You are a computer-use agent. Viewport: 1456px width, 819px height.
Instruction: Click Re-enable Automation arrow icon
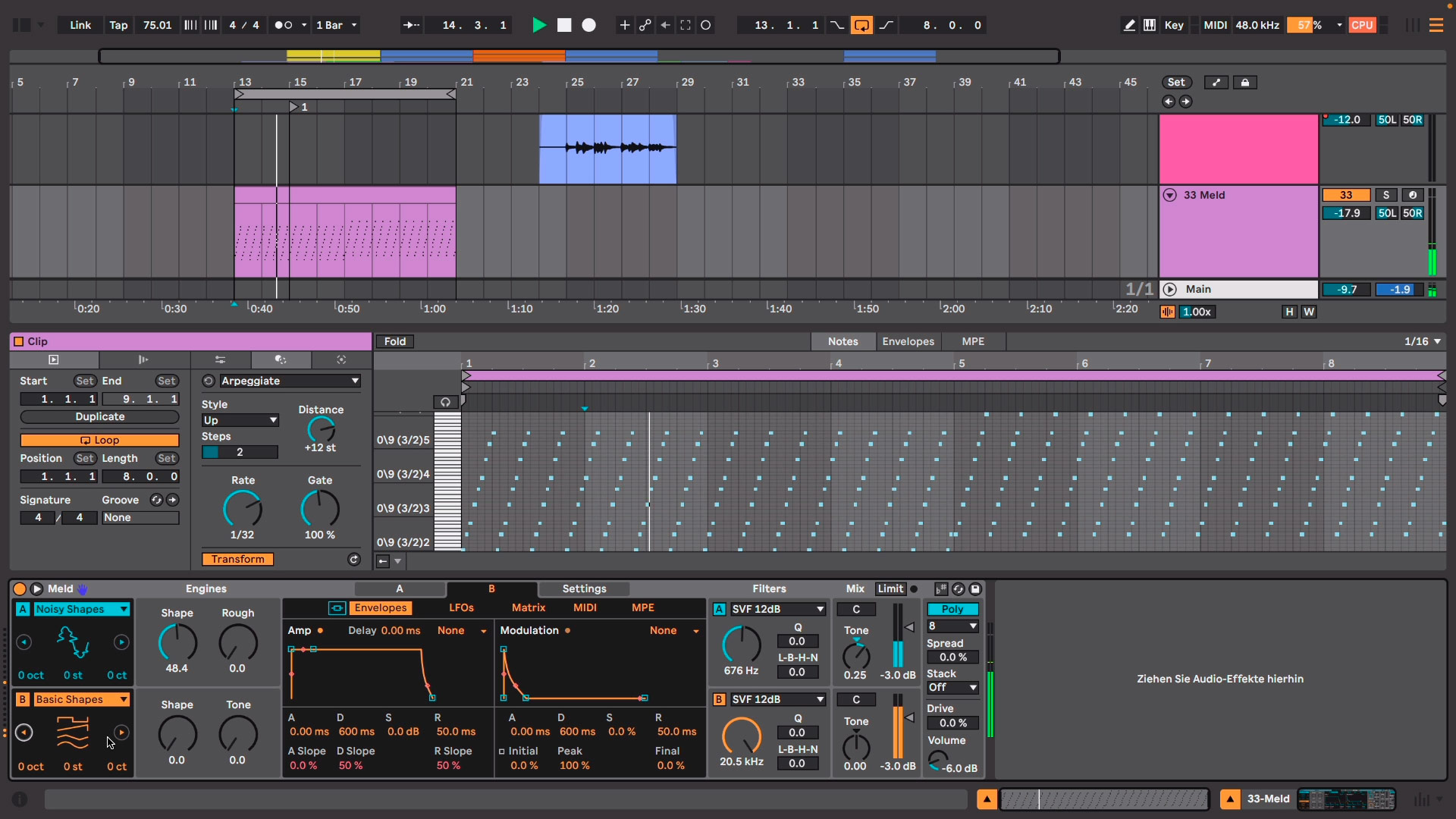pyautogui.click(x=665, y=25)
